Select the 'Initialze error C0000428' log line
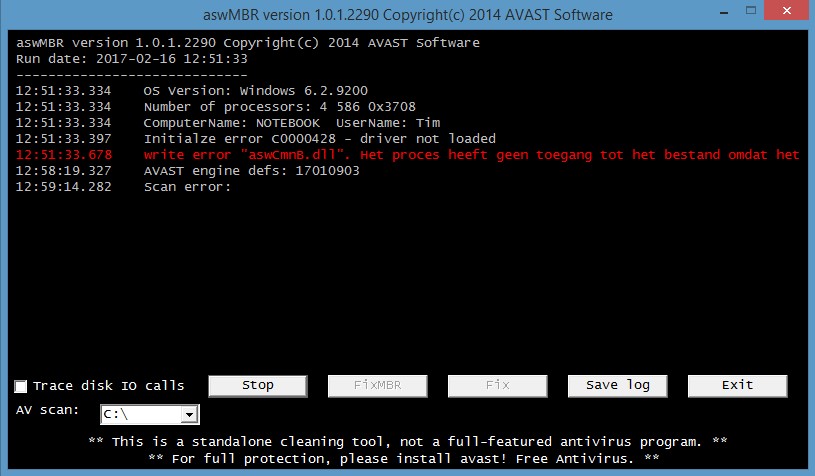 coord(256,139)
